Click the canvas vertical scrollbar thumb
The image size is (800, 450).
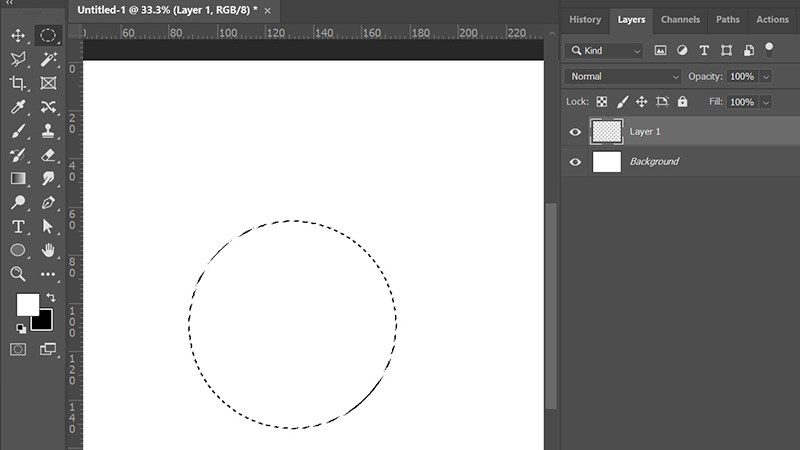tap(551, 306)
